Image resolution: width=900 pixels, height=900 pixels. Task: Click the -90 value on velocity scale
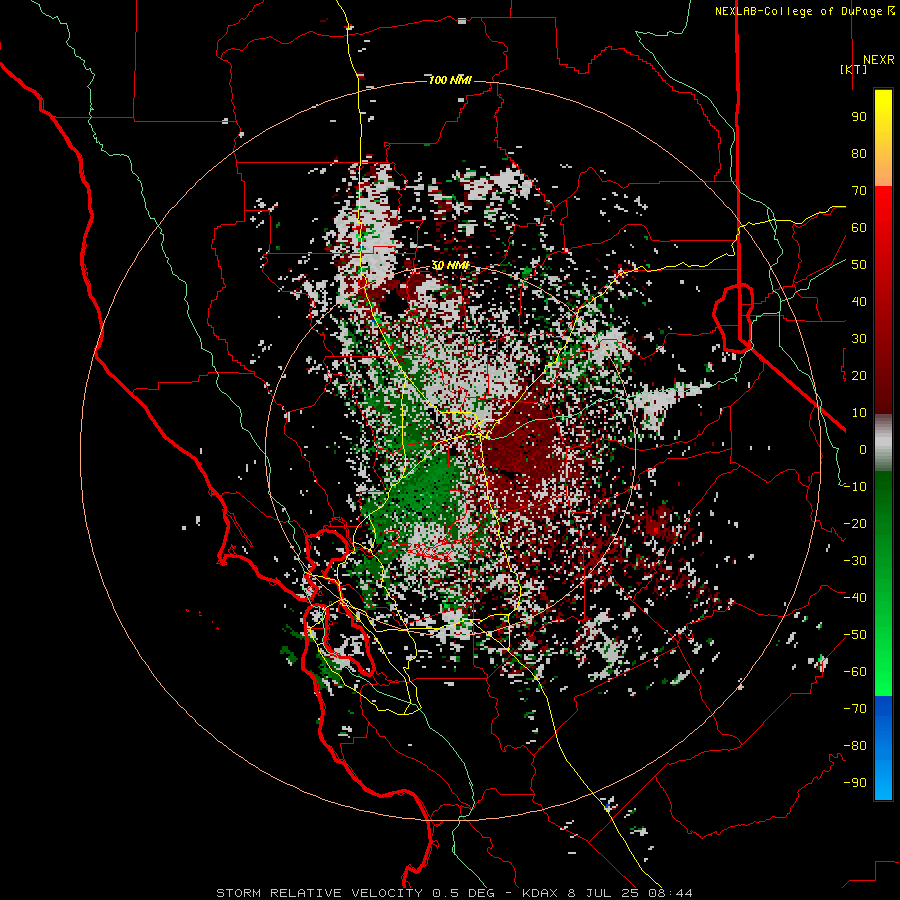855,783
